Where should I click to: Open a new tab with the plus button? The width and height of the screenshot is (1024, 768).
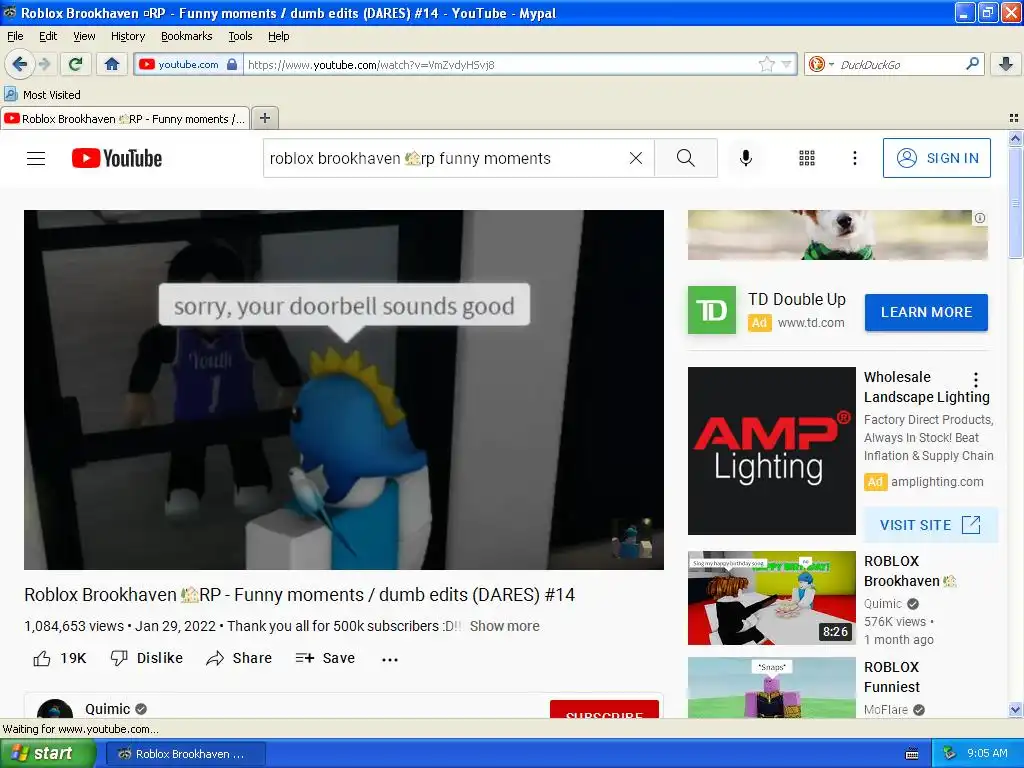pos(264,118)
